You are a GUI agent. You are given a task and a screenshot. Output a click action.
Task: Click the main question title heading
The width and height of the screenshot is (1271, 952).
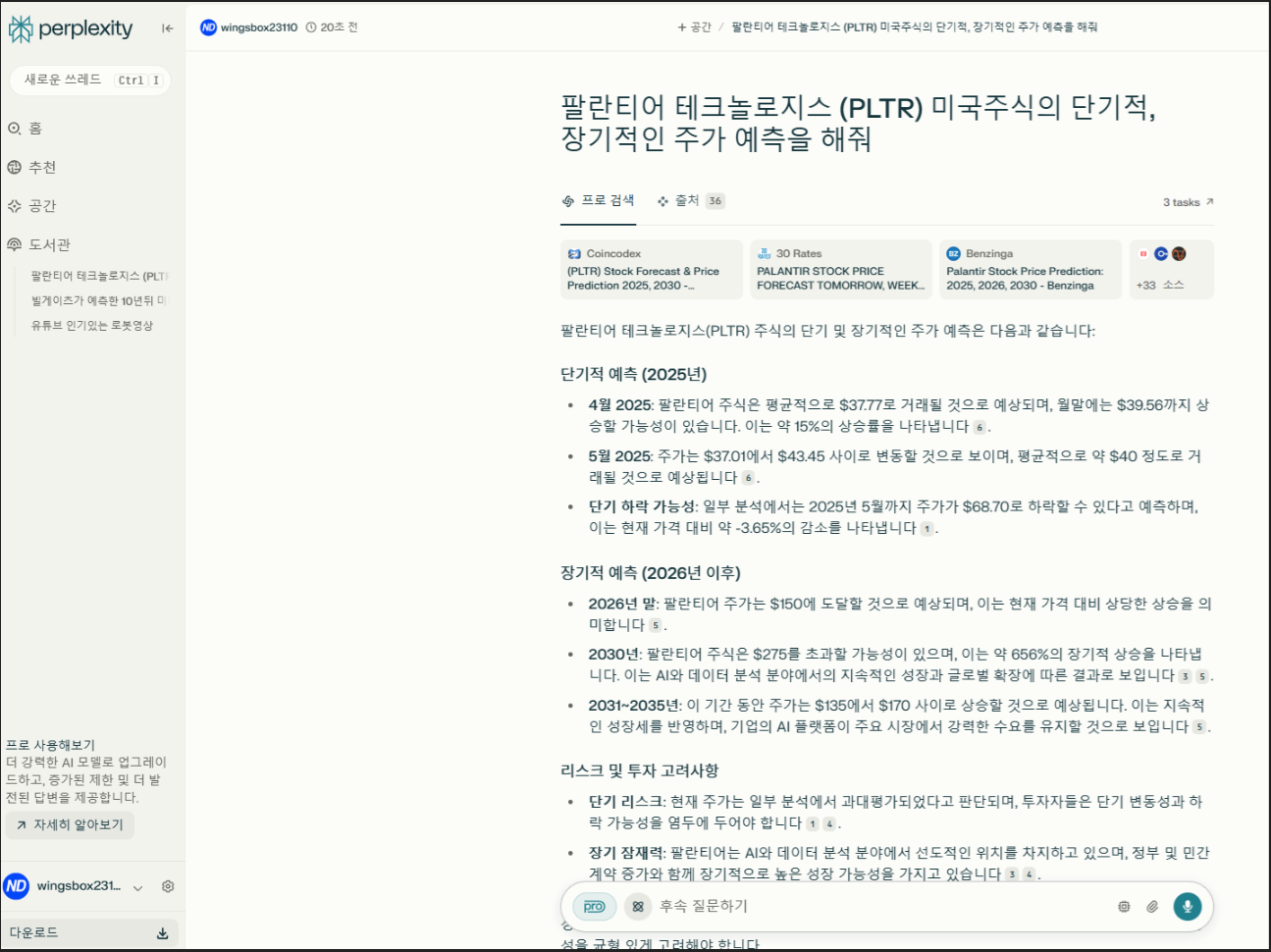pos(859,123)
